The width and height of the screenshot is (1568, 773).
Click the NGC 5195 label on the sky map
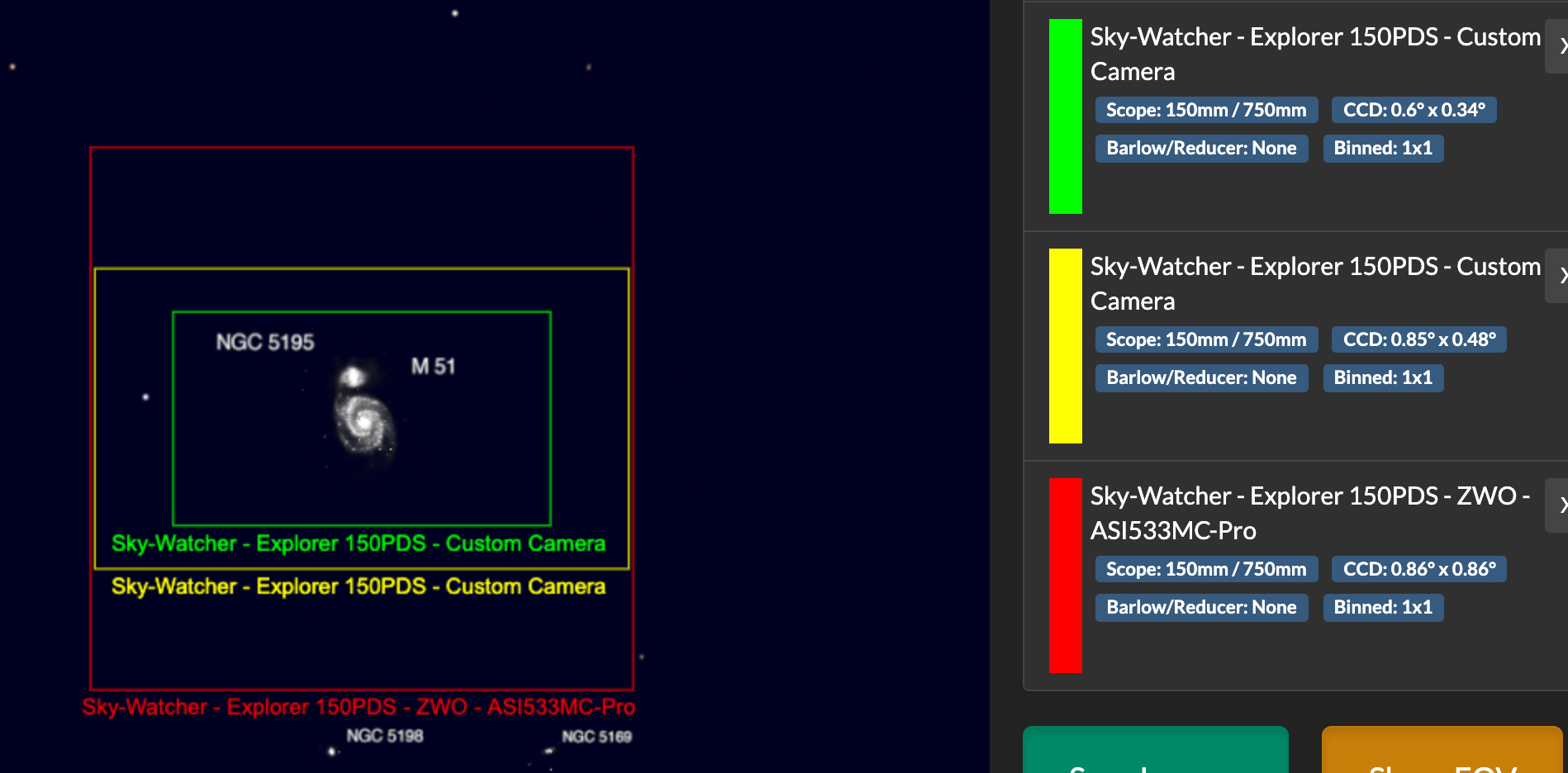click(265, 342)
